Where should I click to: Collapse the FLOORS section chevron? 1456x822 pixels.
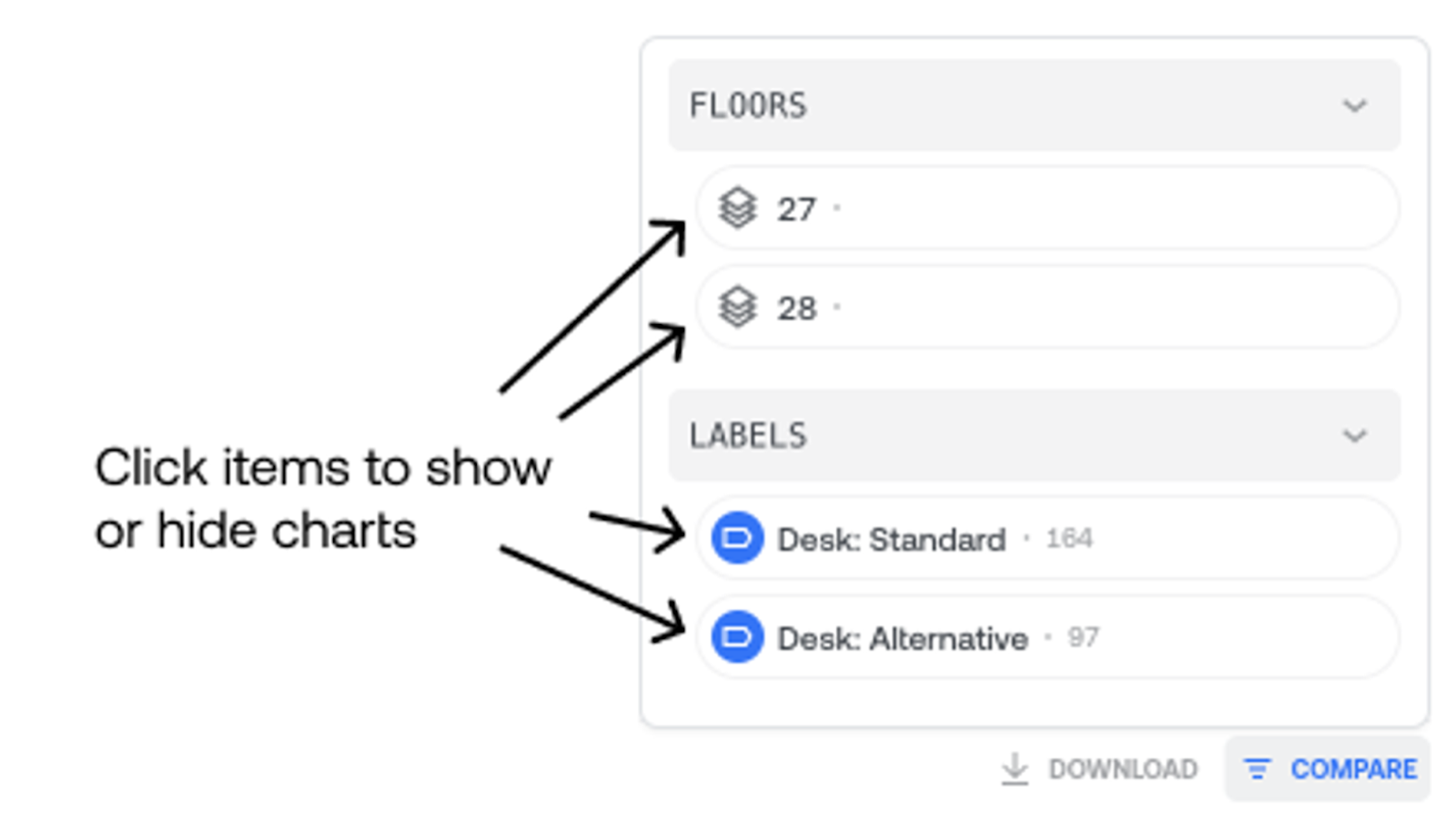coord(1355,106)
